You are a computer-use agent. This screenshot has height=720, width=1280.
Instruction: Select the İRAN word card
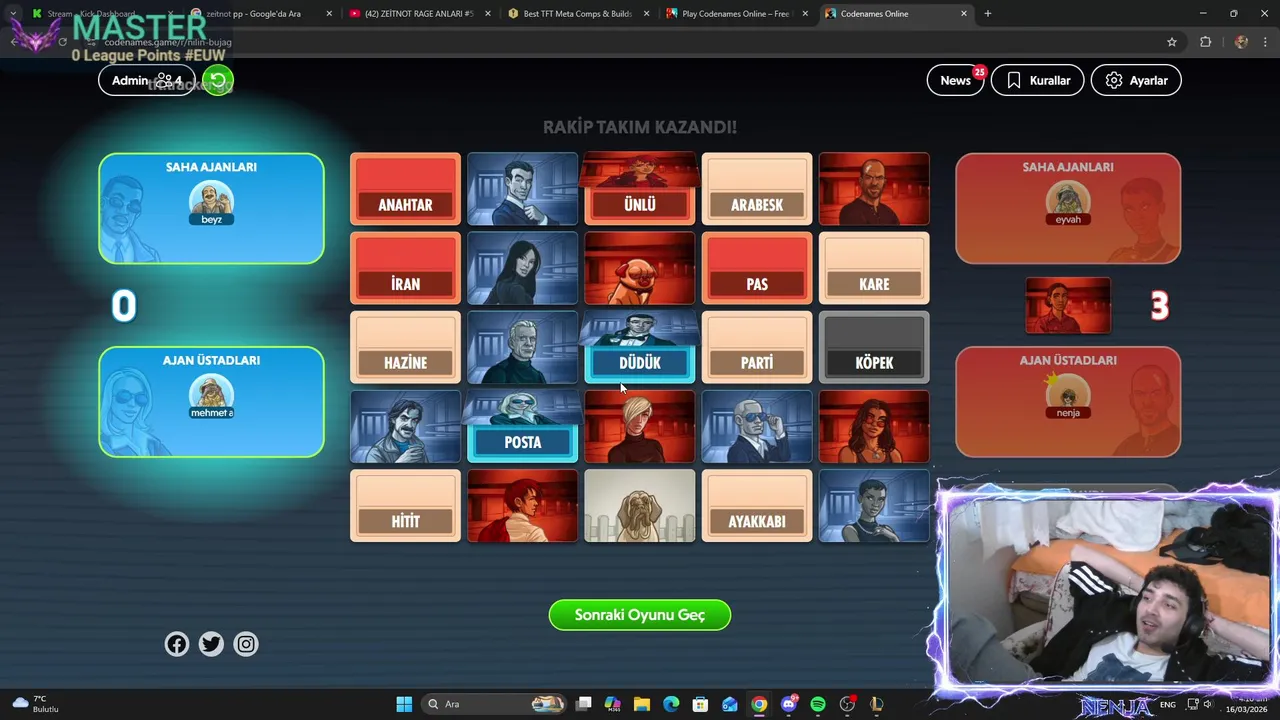tap(405, 268)
